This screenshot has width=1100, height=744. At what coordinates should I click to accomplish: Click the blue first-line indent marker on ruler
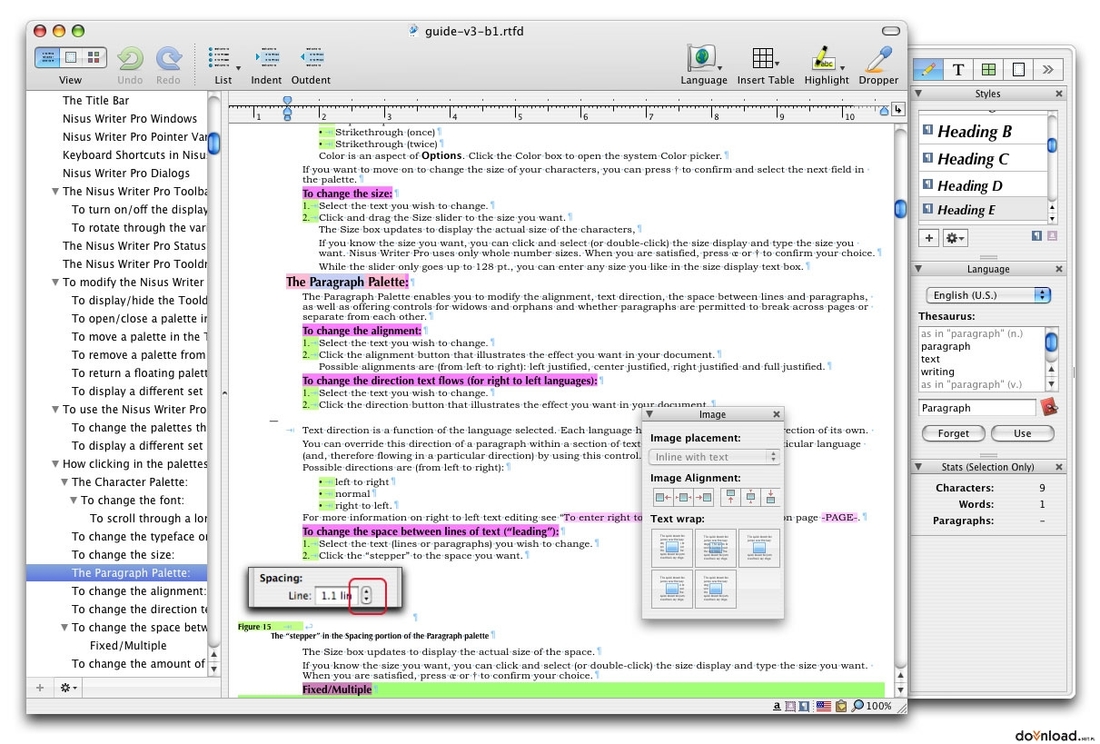pyautogui.click(x=287, y=101)
